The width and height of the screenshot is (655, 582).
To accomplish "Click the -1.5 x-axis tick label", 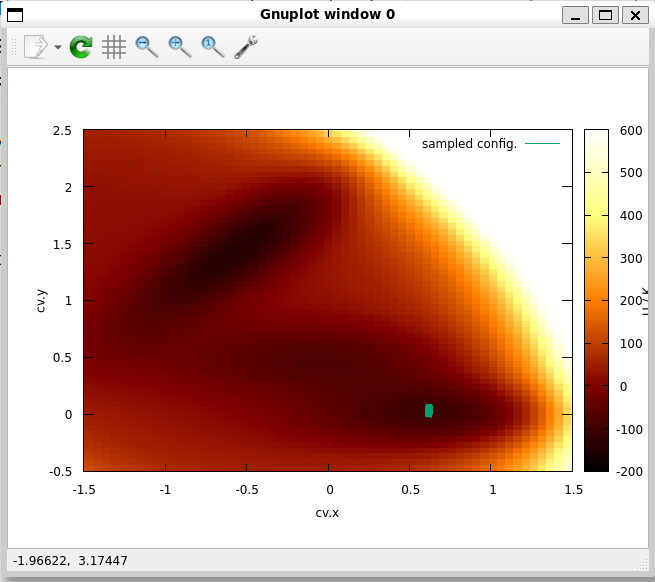I will pyautogui.click(x=84, y=490).
